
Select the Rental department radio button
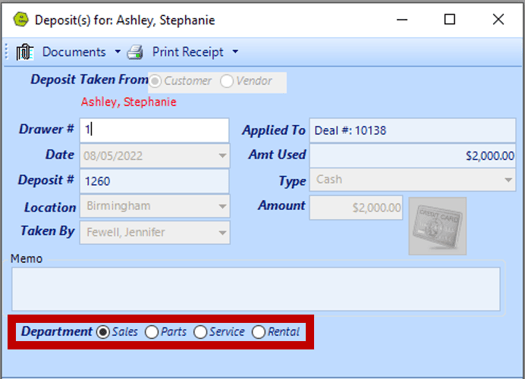[258, 332]
